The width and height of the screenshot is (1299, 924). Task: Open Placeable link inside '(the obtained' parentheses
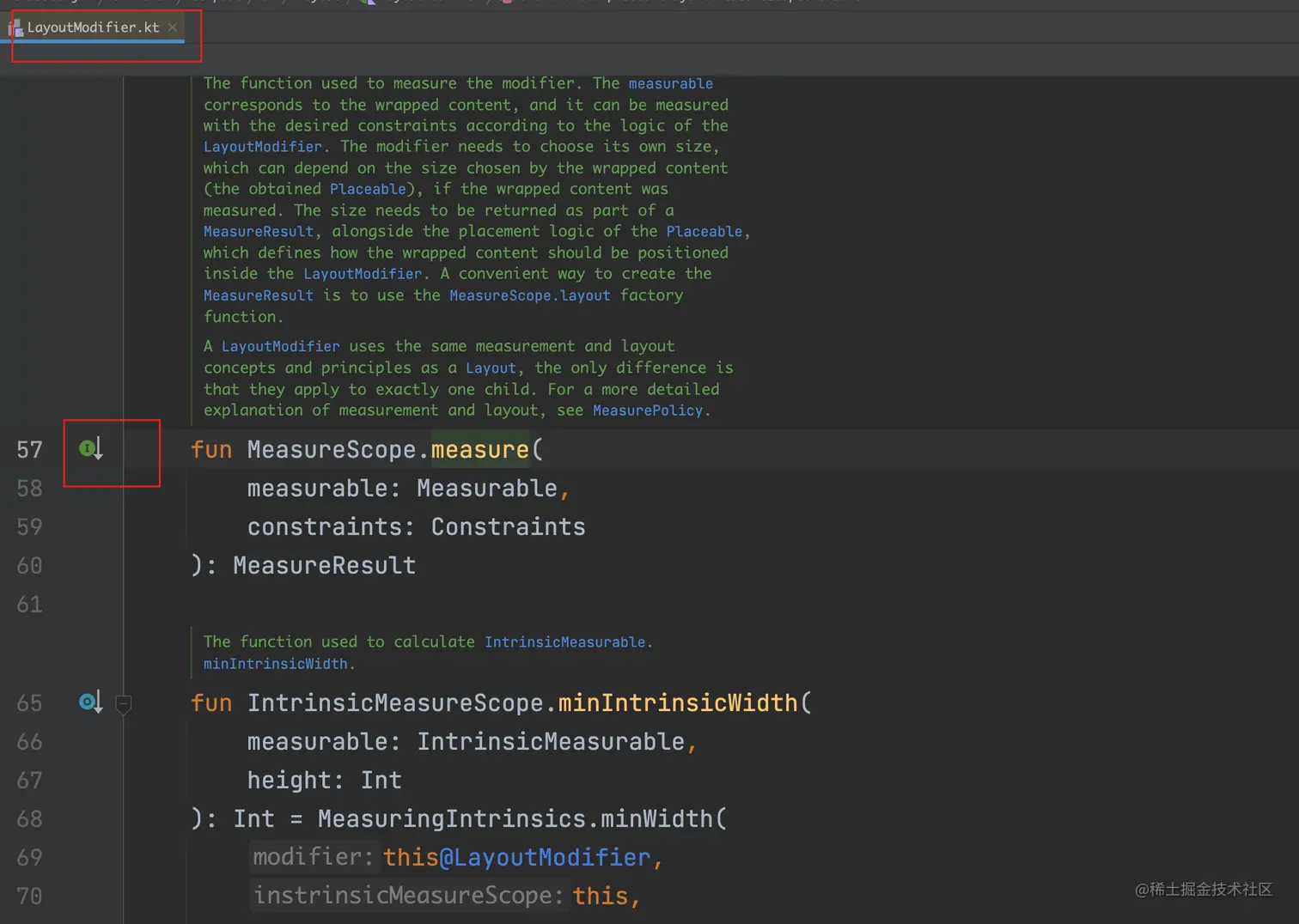(x=368, y=189)
